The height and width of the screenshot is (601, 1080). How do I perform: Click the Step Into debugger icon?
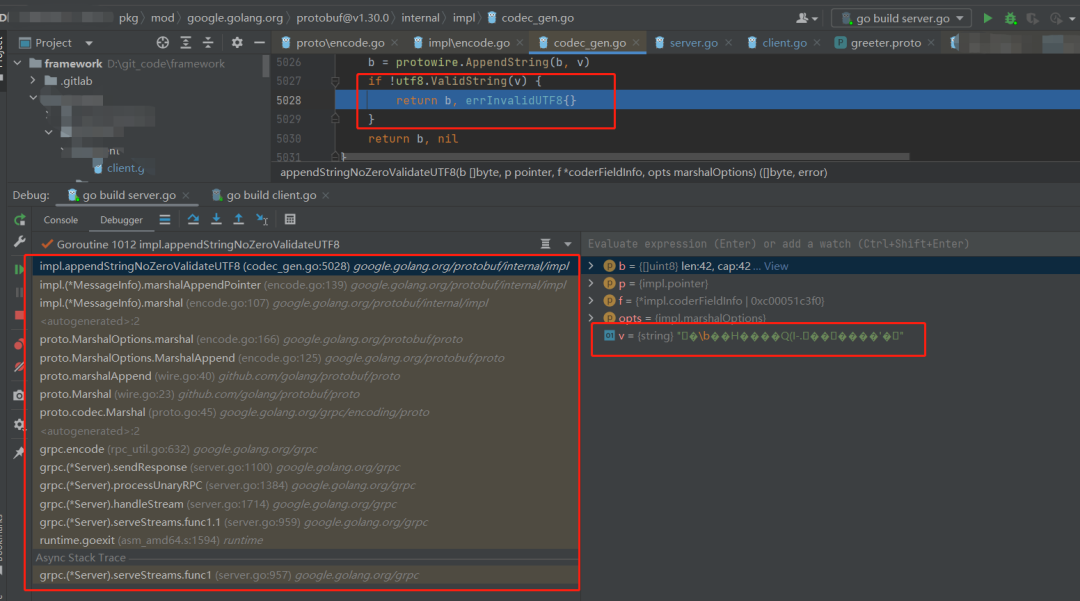point(216,220)
